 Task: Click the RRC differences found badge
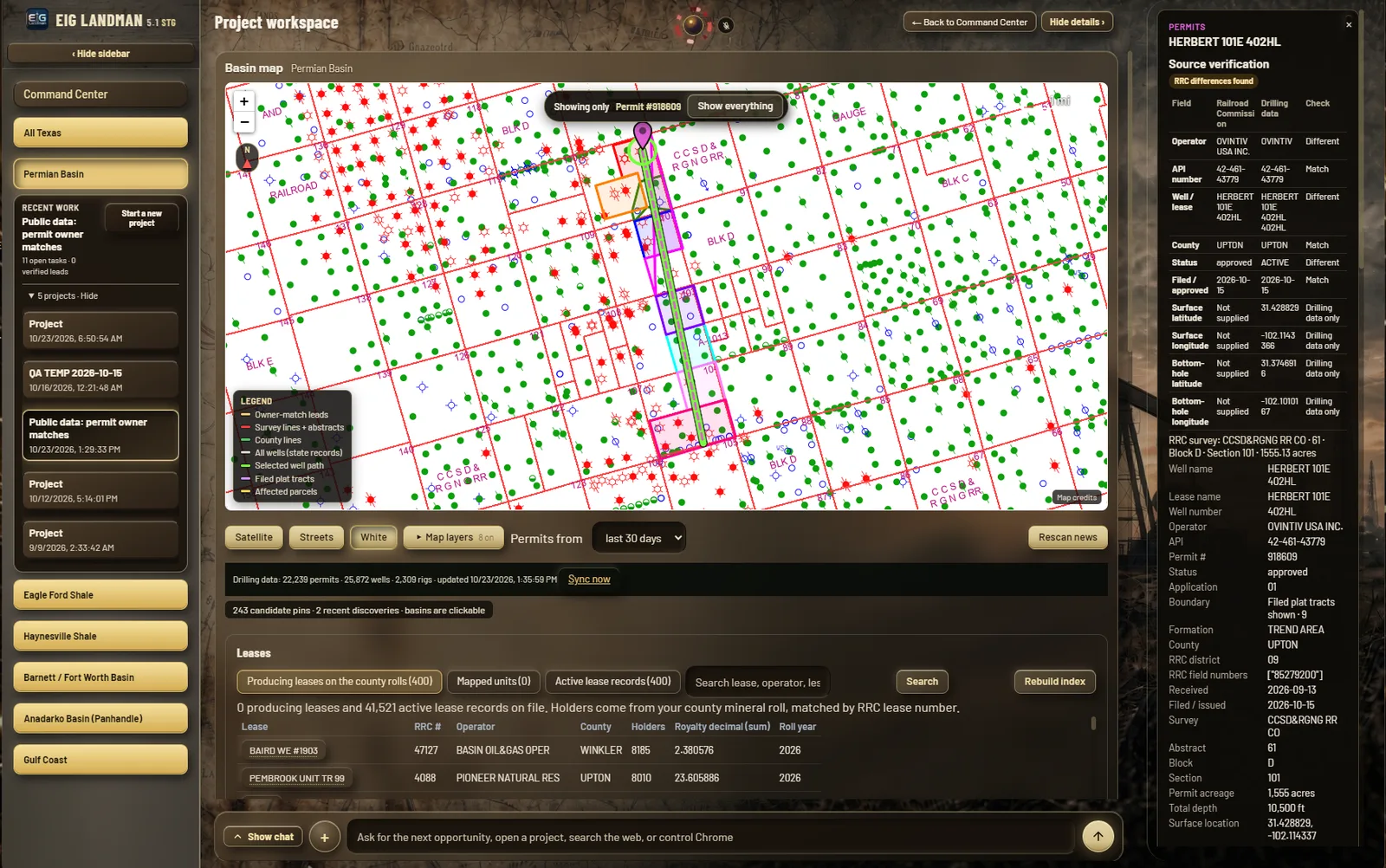click(1214, 81)
